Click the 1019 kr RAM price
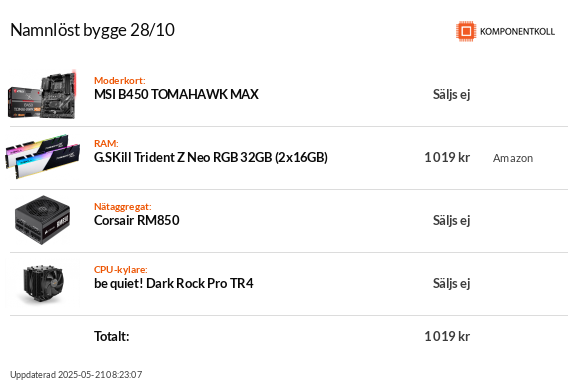 pos(447,157)
